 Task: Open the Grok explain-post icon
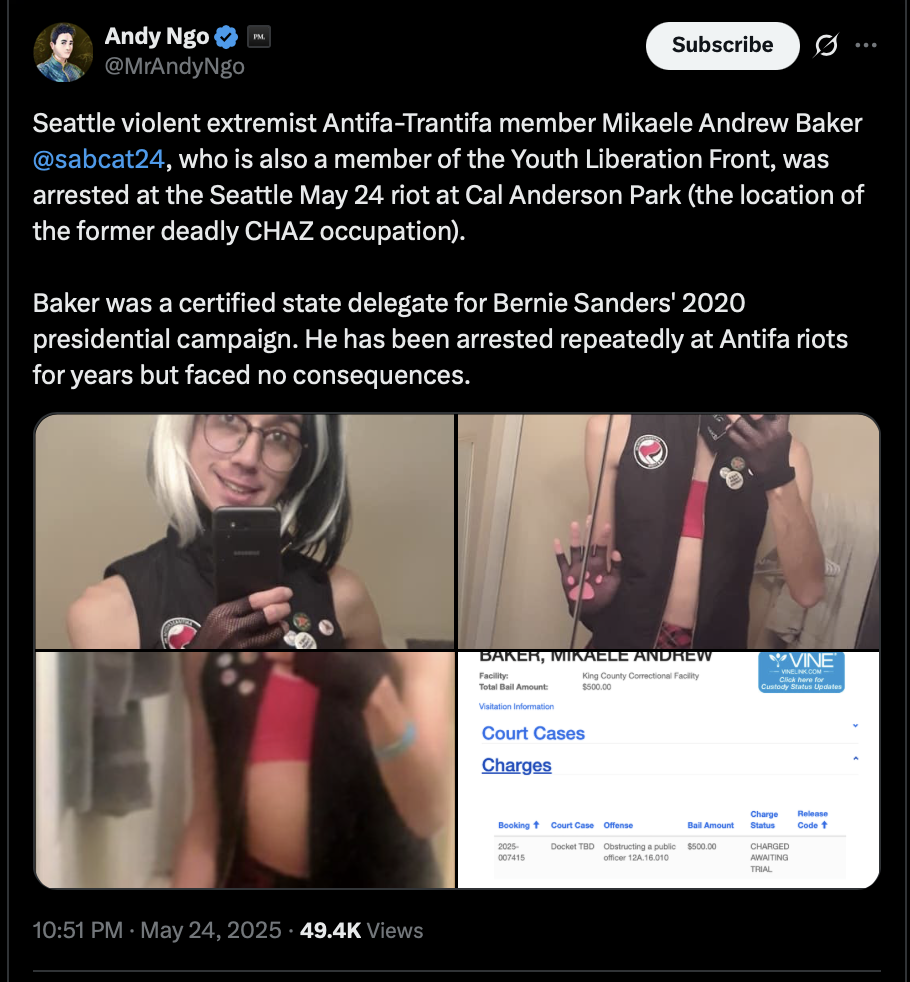(x=826, y=45)
